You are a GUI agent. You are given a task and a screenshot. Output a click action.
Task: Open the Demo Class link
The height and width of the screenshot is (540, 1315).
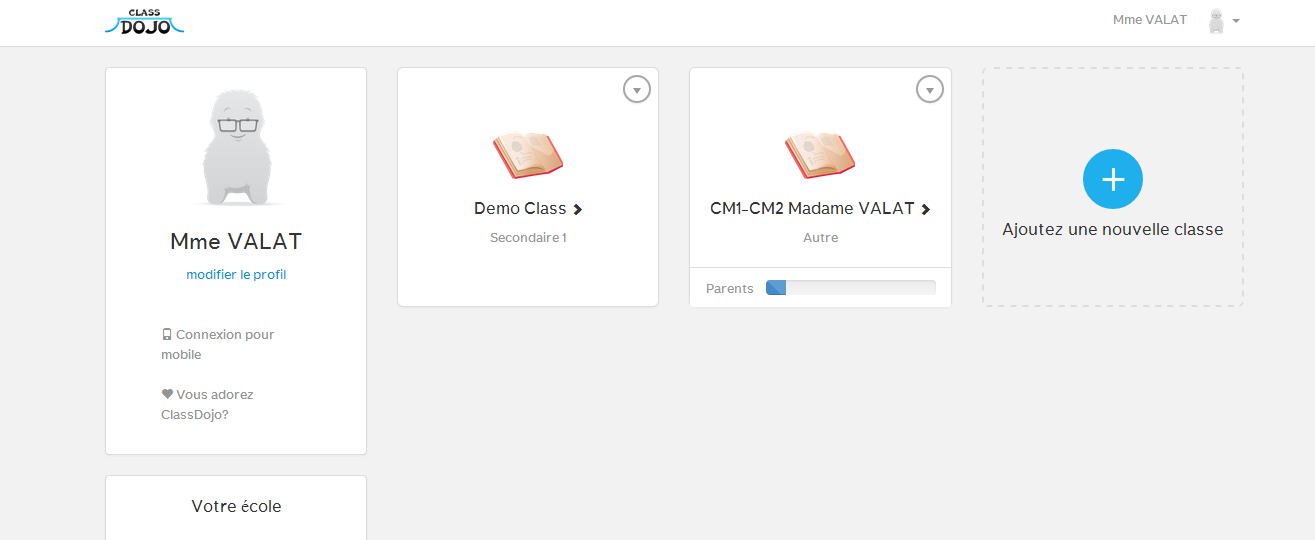[528, 208]
